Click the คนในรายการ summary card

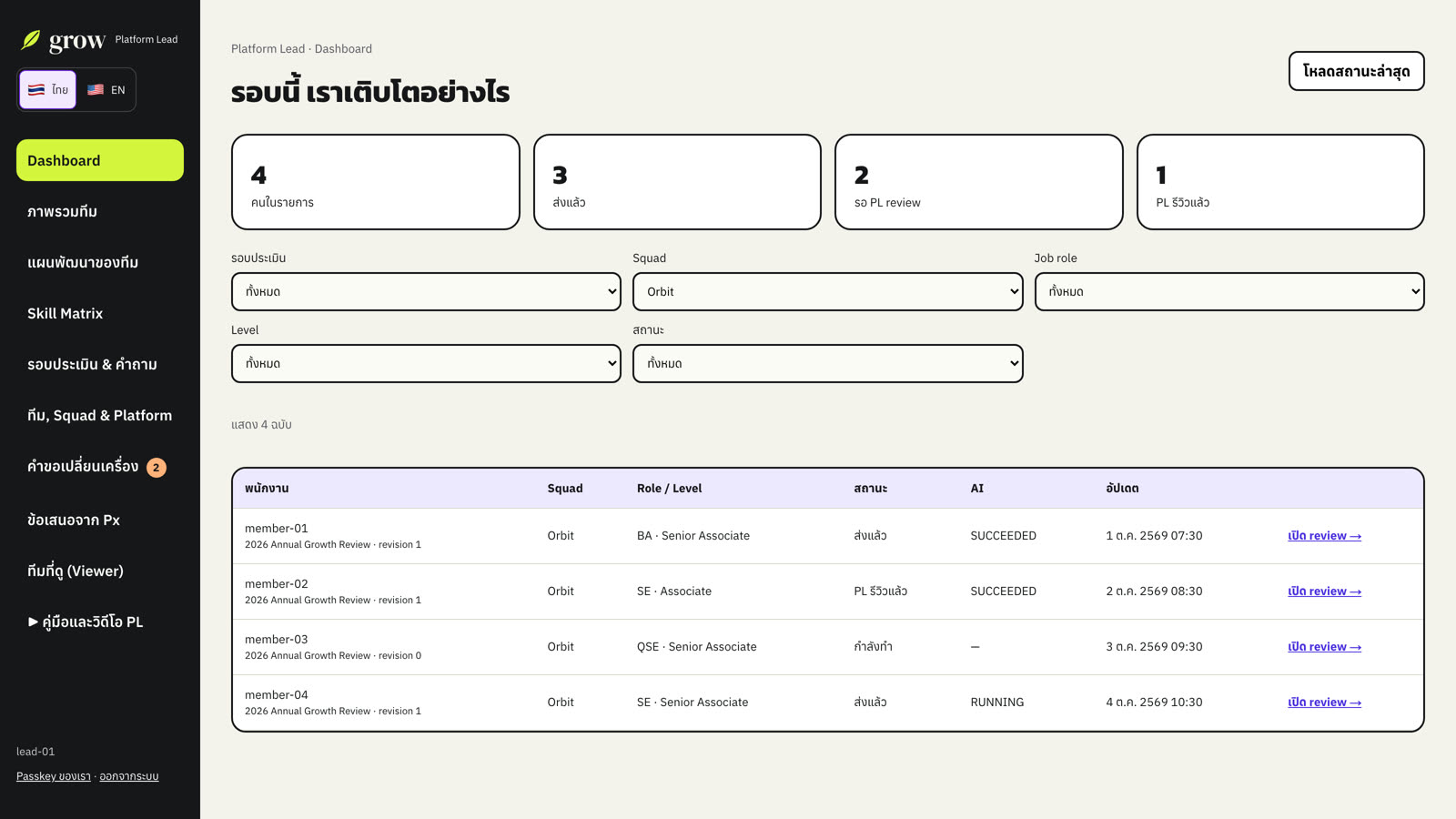[x=376, y=182]
